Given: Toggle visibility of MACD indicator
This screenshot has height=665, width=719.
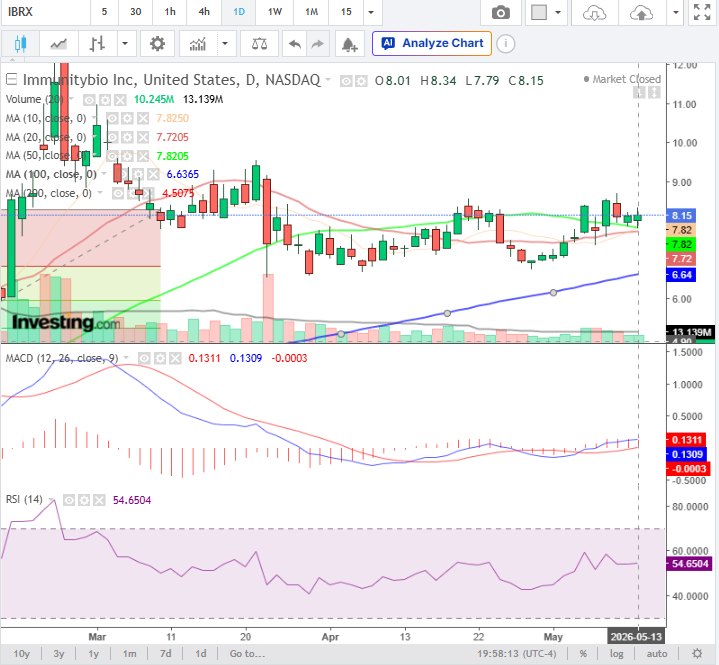Looking at the screenshot, I should point(144,358).
